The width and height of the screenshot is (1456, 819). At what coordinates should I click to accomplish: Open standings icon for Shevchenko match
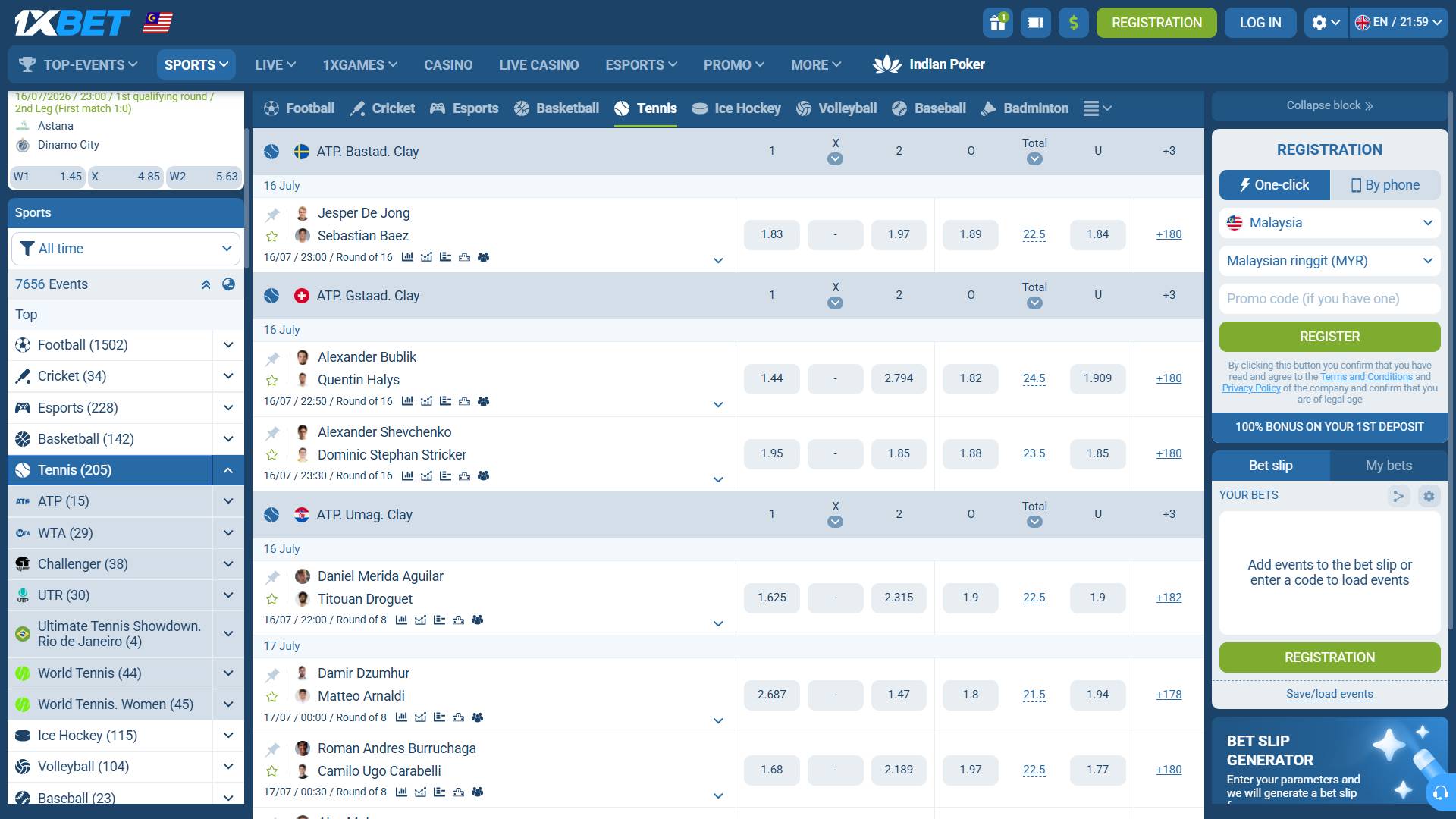point(445,476)
